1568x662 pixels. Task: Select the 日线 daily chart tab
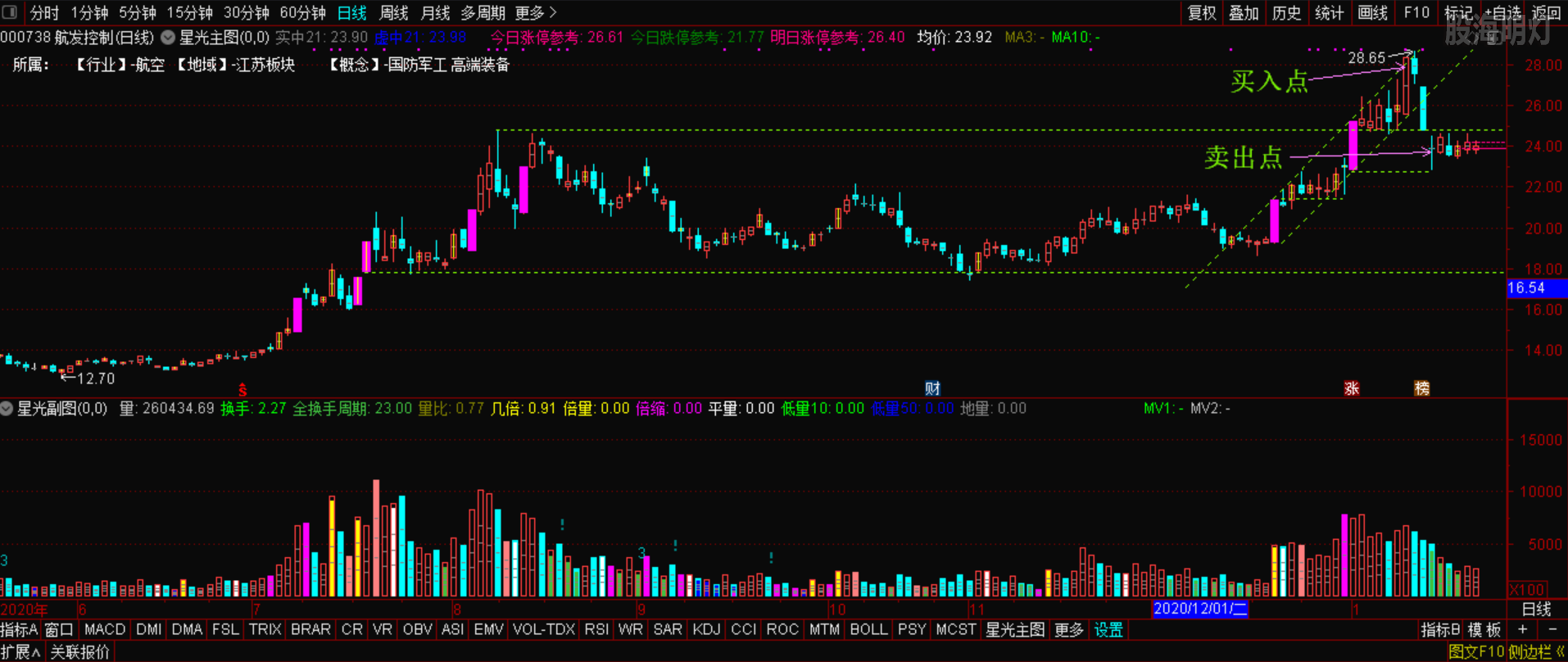point(352,13)
